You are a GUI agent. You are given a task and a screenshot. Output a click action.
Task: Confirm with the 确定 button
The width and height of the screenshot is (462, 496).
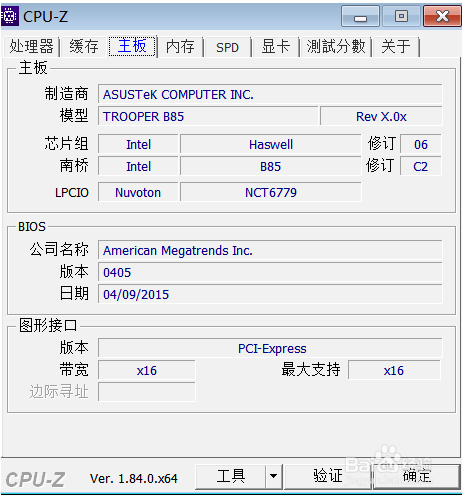tap(417, 476)
